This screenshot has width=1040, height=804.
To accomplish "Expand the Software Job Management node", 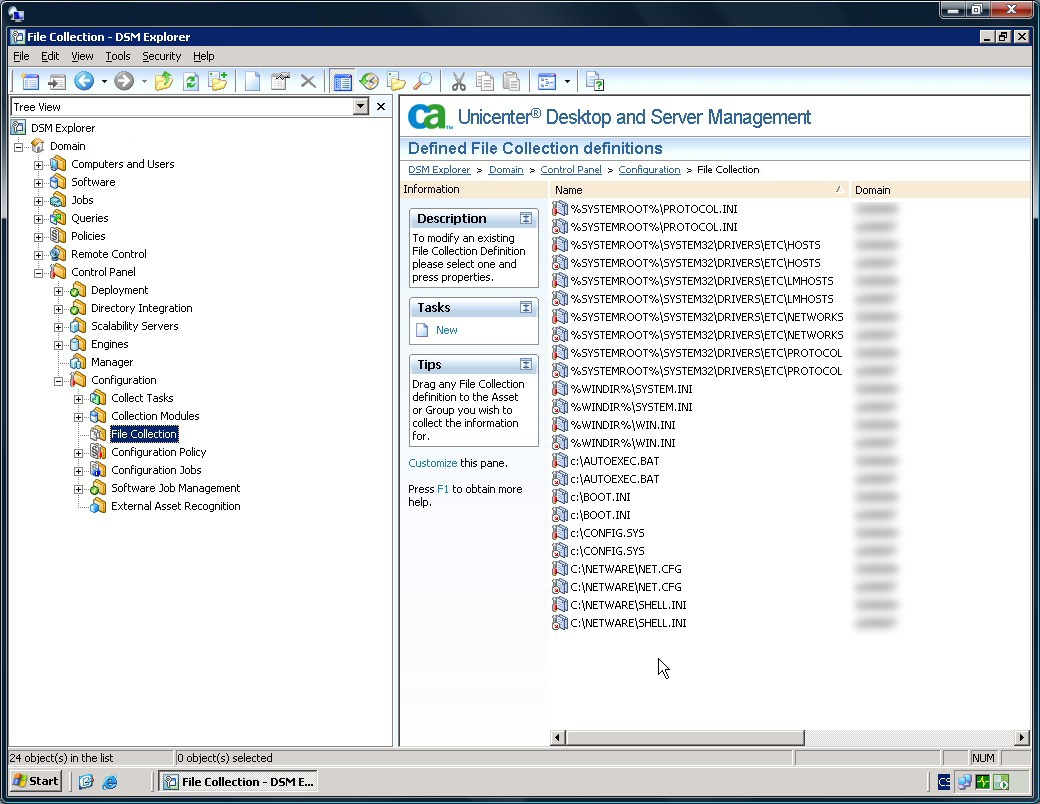I will (79, 489).
